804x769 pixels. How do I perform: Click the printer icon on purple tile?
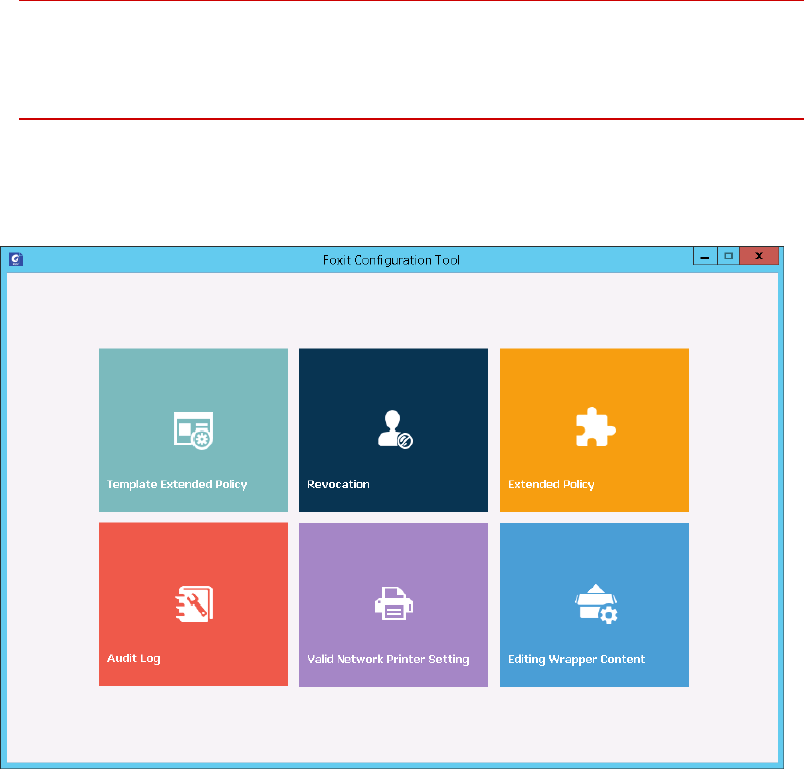(x=394, y=603)
